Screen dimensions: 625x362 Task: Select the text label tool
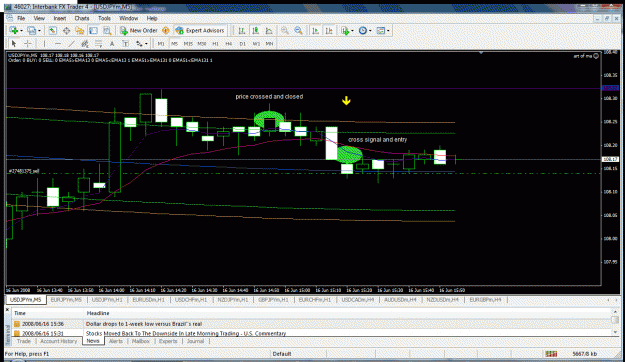pos(126,43)
